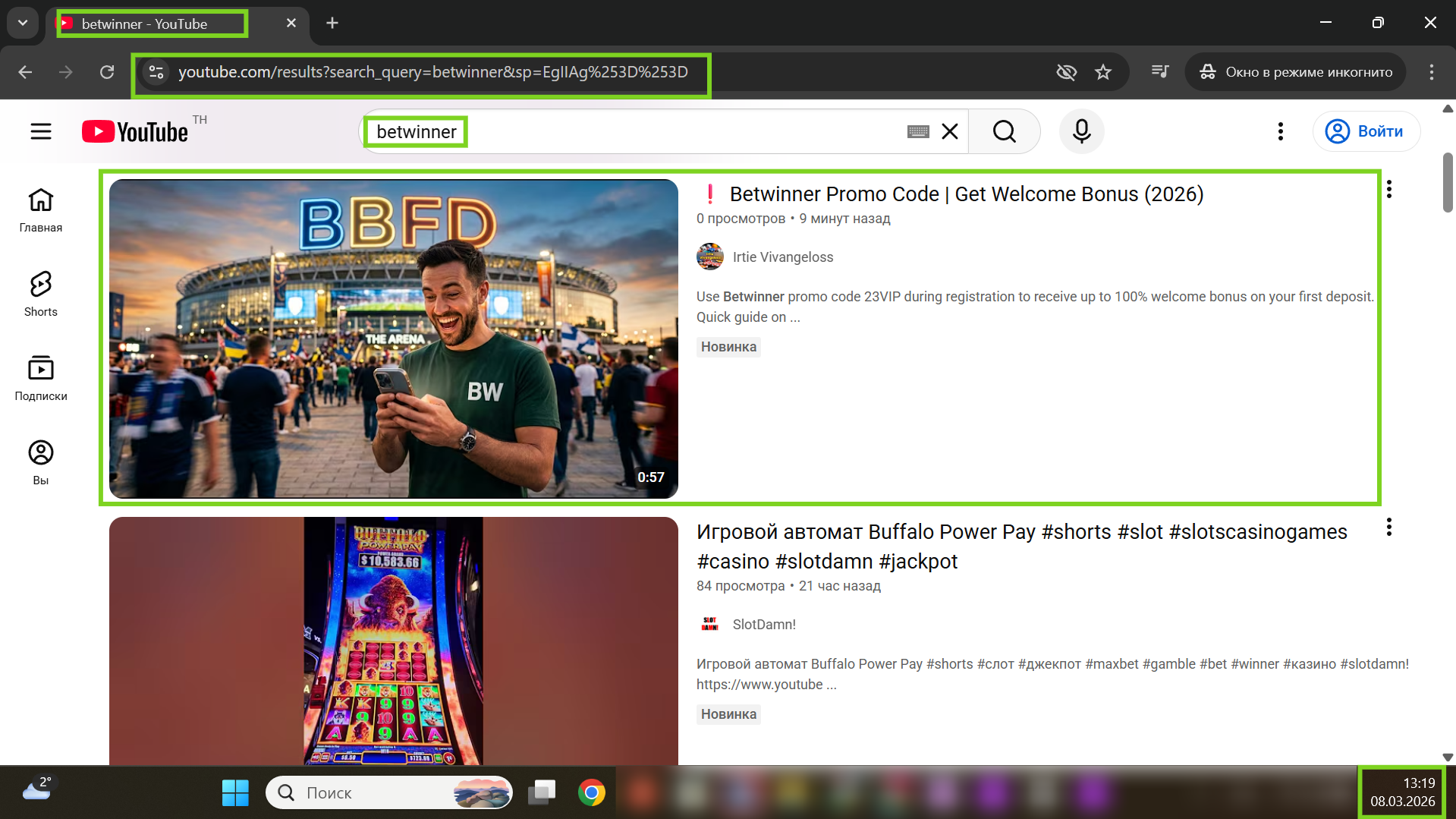Clear the search query with X
1456x819 pixels.
949,131
